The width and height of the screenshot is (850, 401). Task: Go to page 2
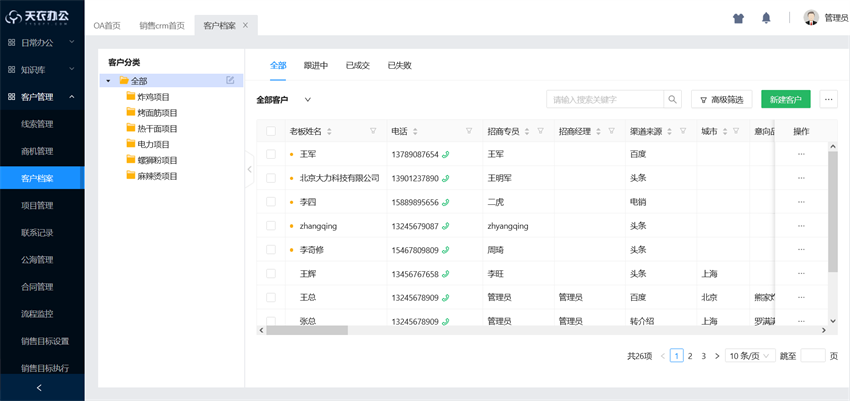tap(690, 356)
